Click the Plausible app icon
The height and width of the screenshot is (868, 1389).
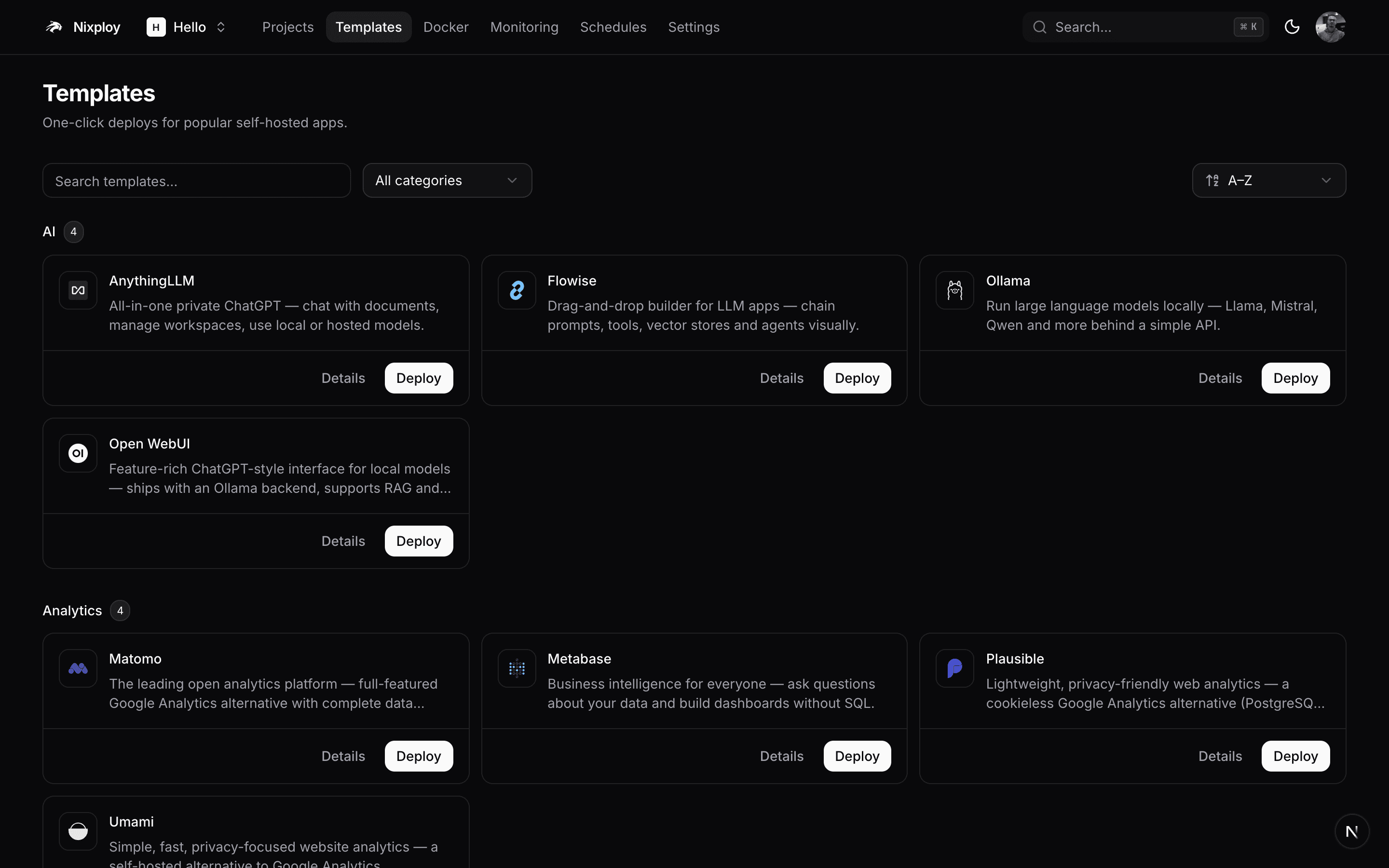point(955,668)
